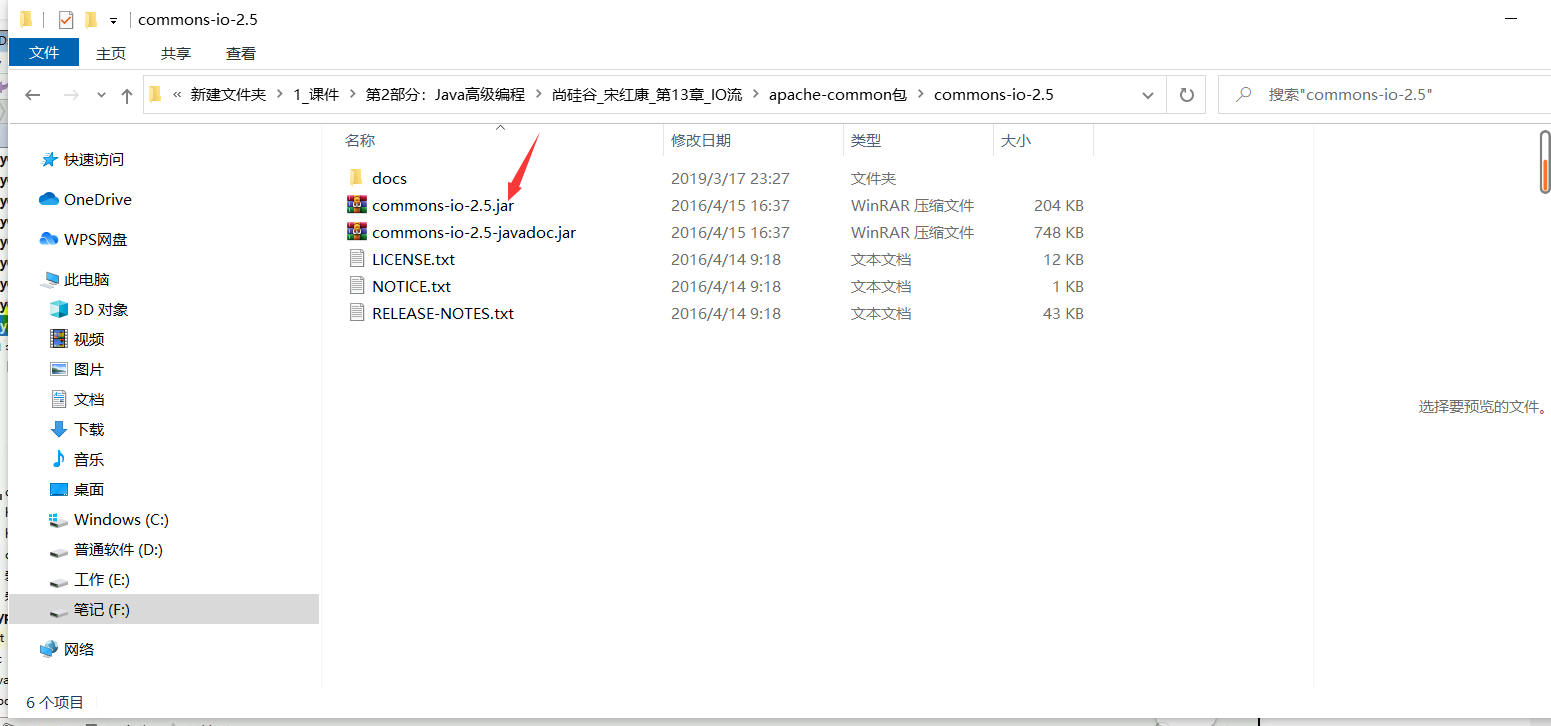Expand chevron after 新建文件夹 breadcrumb
Image resolution: width=1551 pixels, height=726 pixels.
[279, 95]
